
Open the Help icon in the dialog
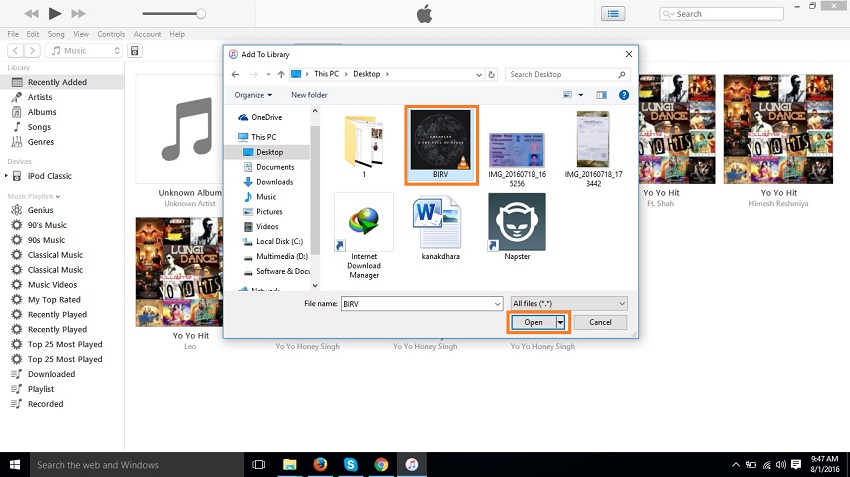point(624,95)
